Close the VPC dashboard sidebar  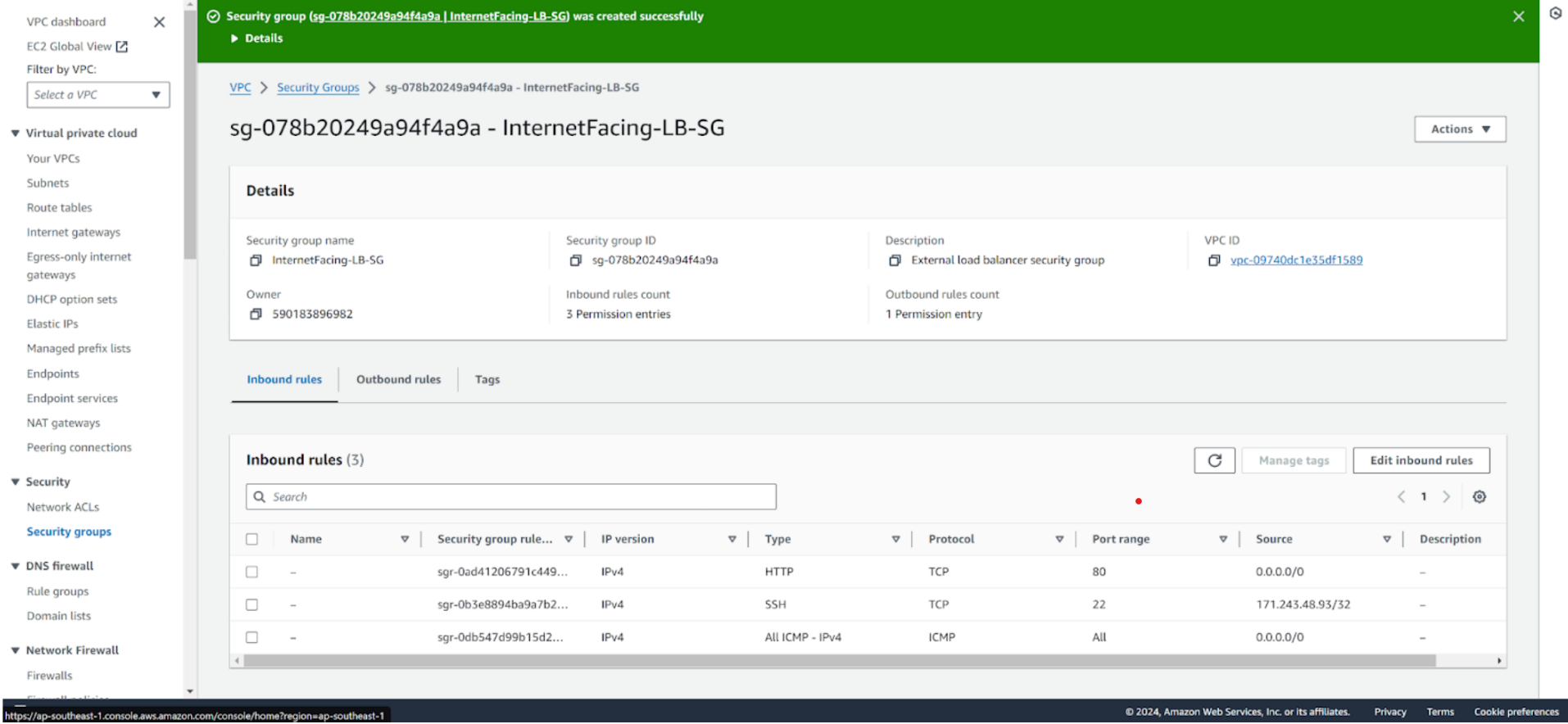coord(159,22)
